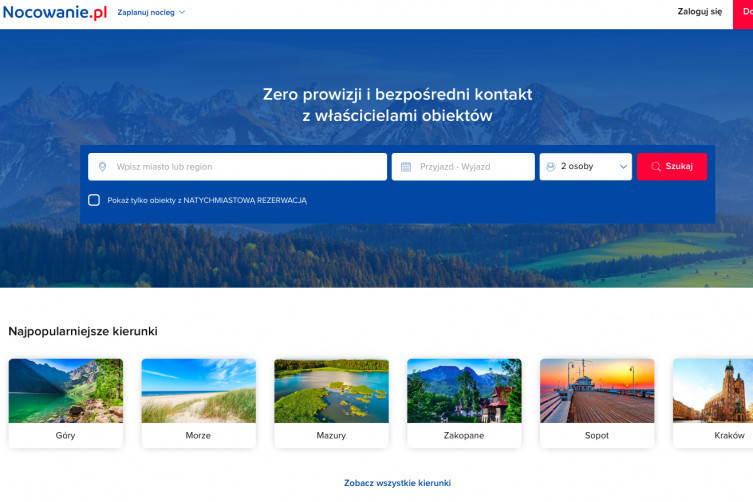The height and width of the screenshot is (502, 753).
Task: Click the Nocowanie.pl logo
Action: pyautogui.click(x=54, y=12)
